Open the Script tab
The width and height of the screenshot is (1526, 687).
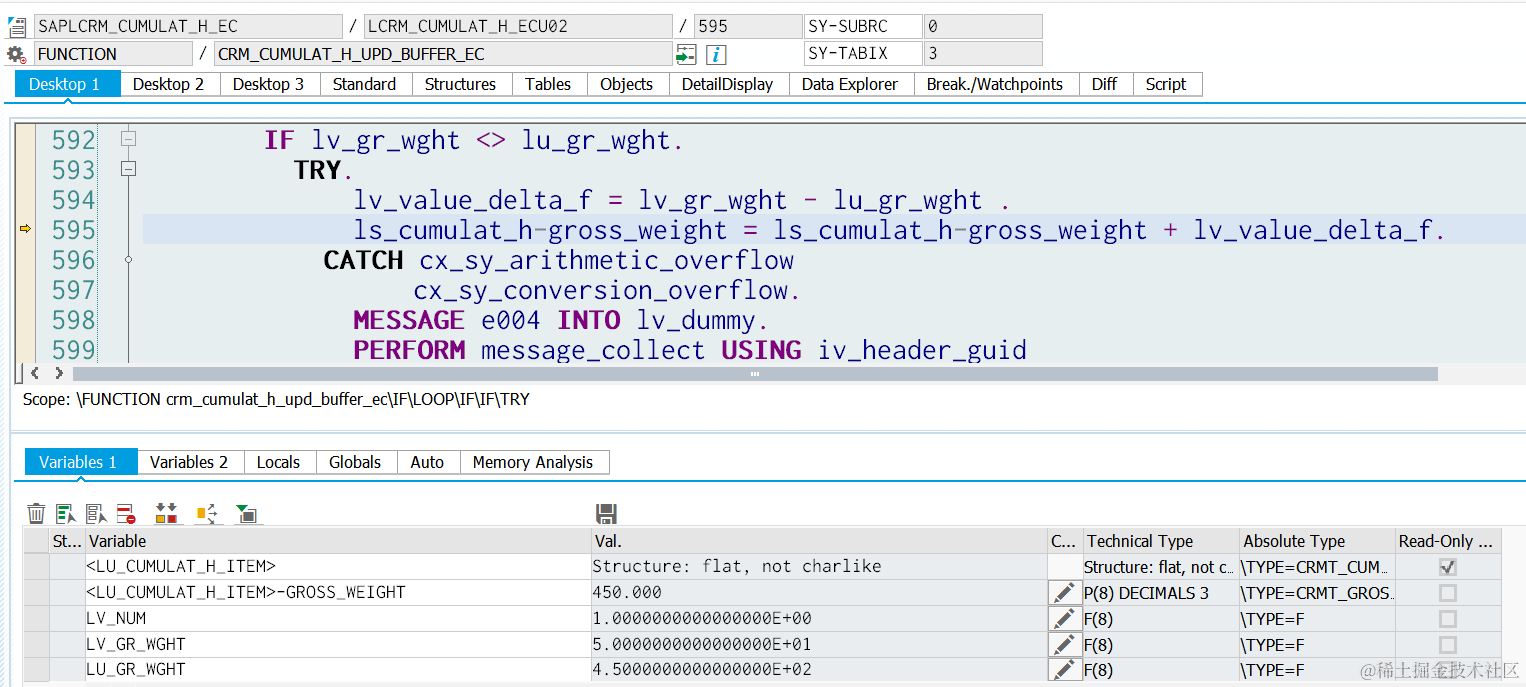(1166, 84)
